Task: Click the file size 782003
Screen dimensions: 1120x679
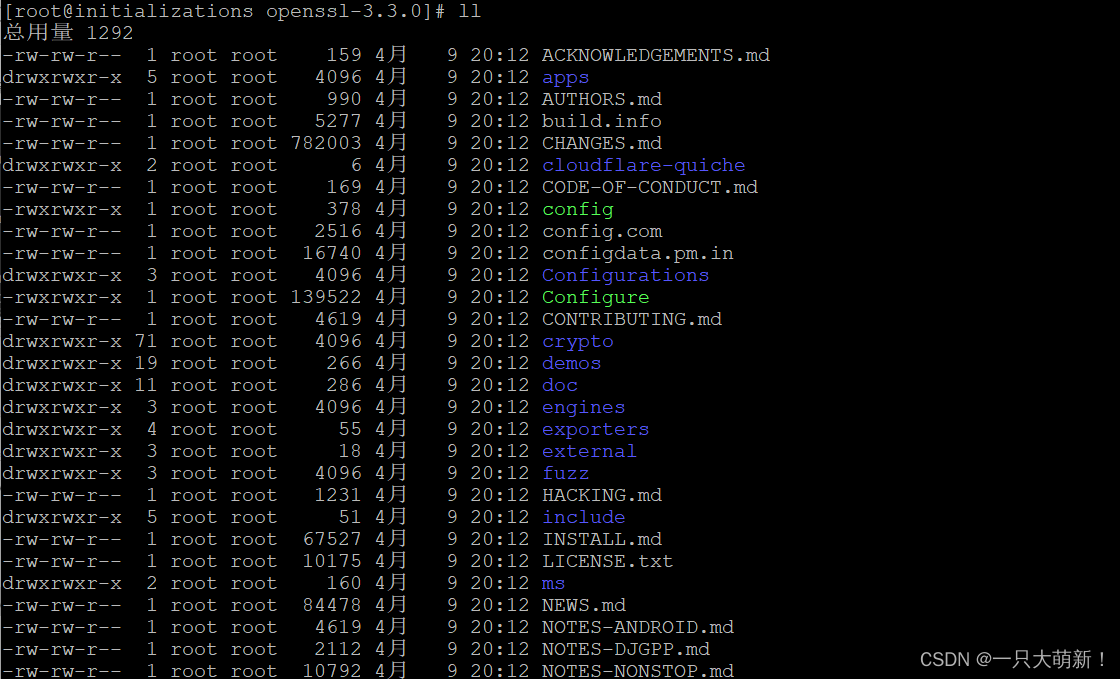Action: (x=326, y=144)
